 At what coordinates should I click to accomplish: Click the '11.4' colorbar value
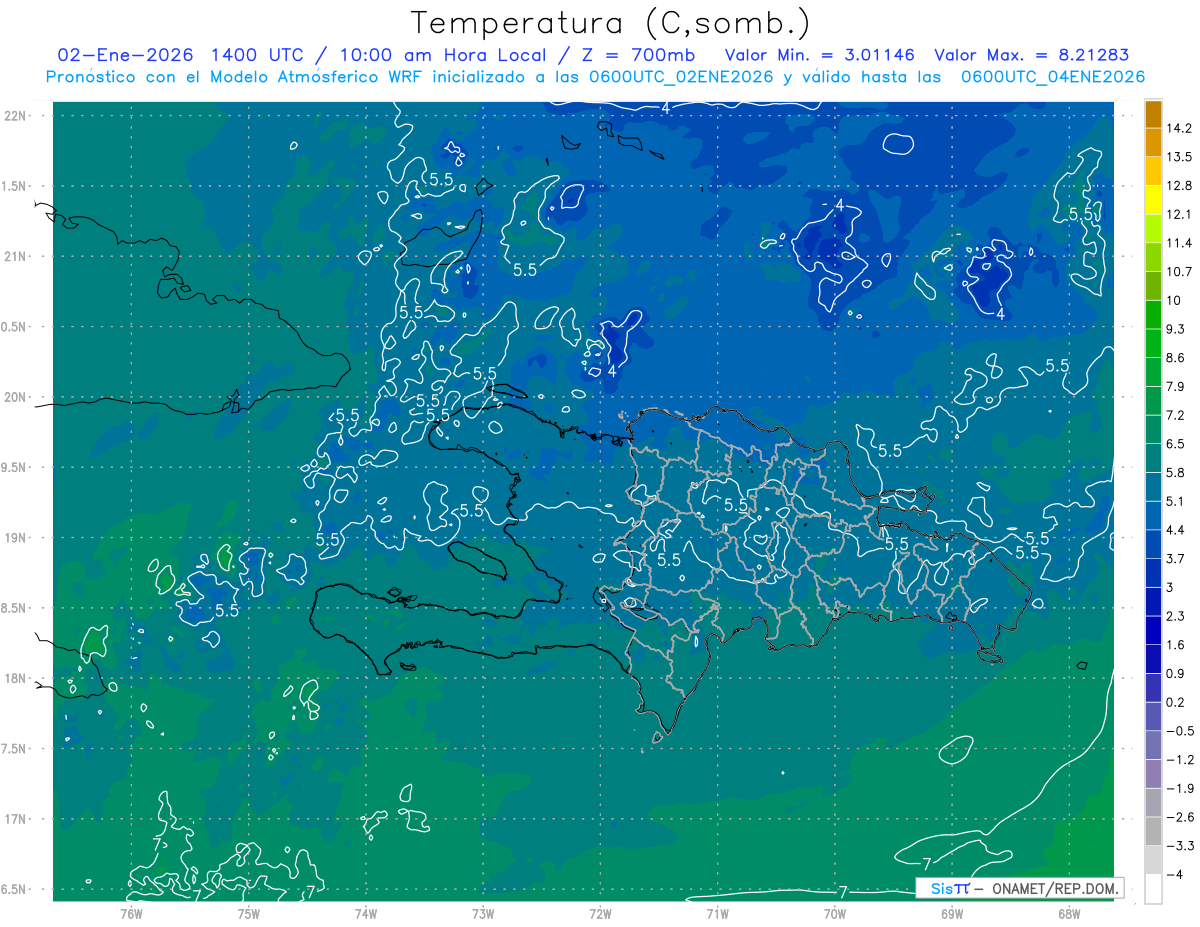click(x=1179, y=243)
